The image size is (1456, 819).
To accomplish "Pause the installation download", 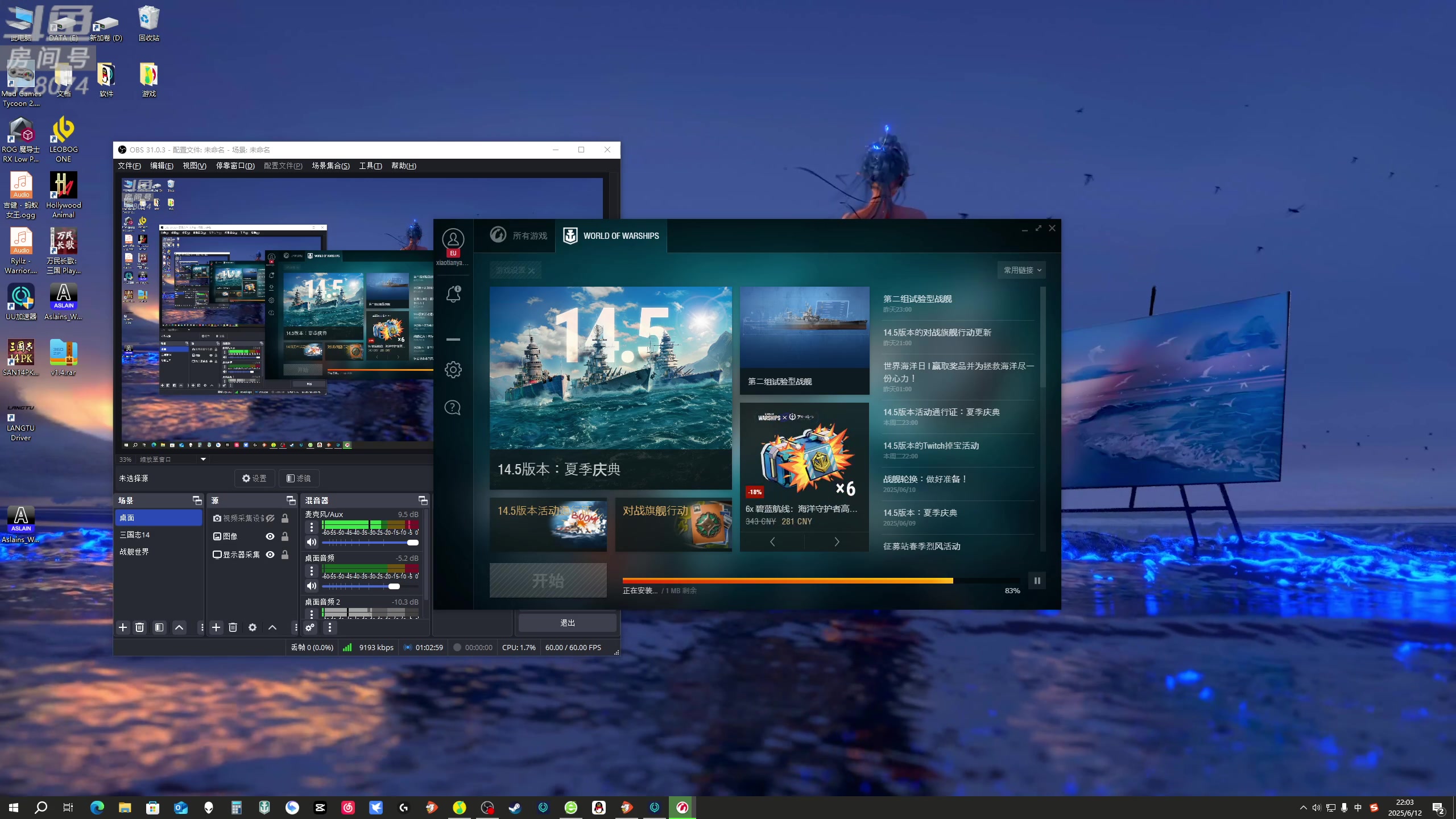I will (x=1037, y=581).
